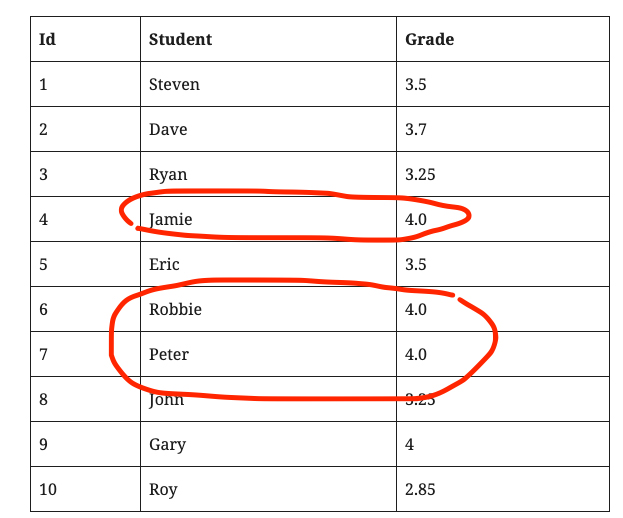Viewport: 623px width, 518px height.
Task: Select Robbie's 4.0 grade cell
Action: click(x=503, y=309)
